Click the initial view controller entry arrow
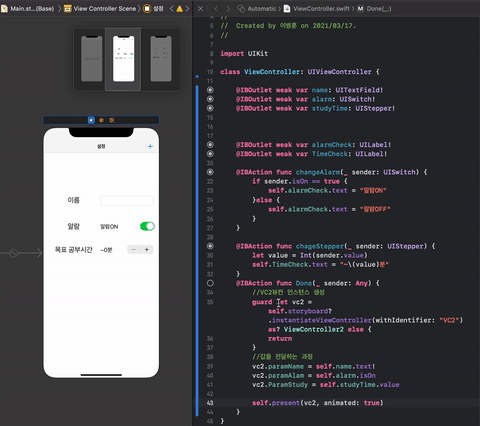480x426 pixels. pyautogui.click(x=21, y=253)
